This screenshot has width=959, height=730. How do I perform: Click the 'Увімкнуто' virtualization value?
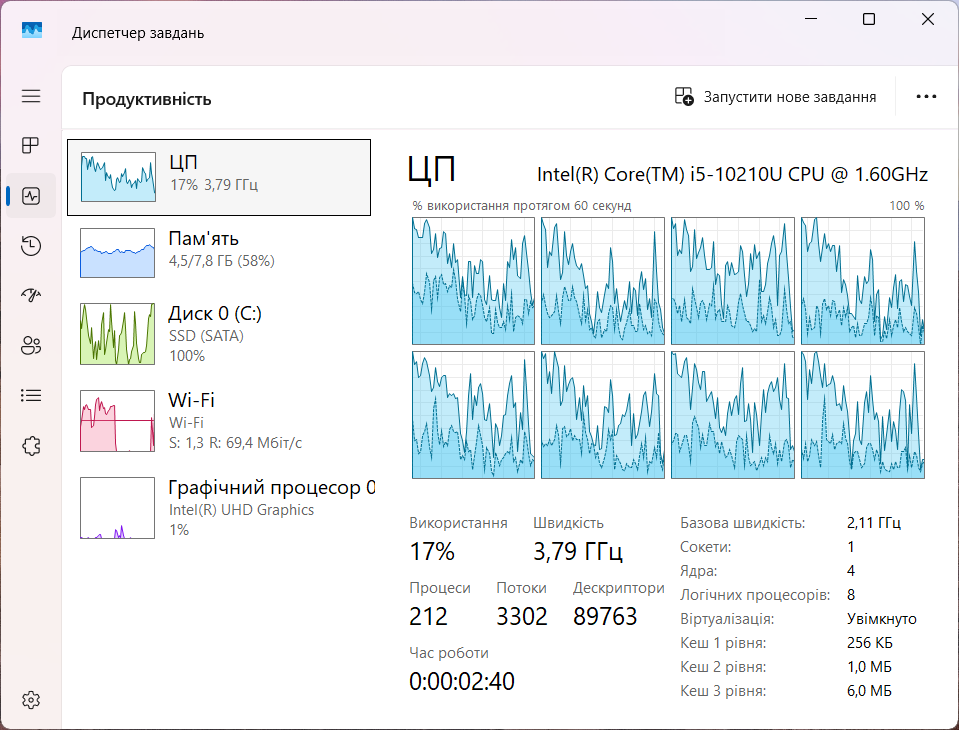coord(881,619)
